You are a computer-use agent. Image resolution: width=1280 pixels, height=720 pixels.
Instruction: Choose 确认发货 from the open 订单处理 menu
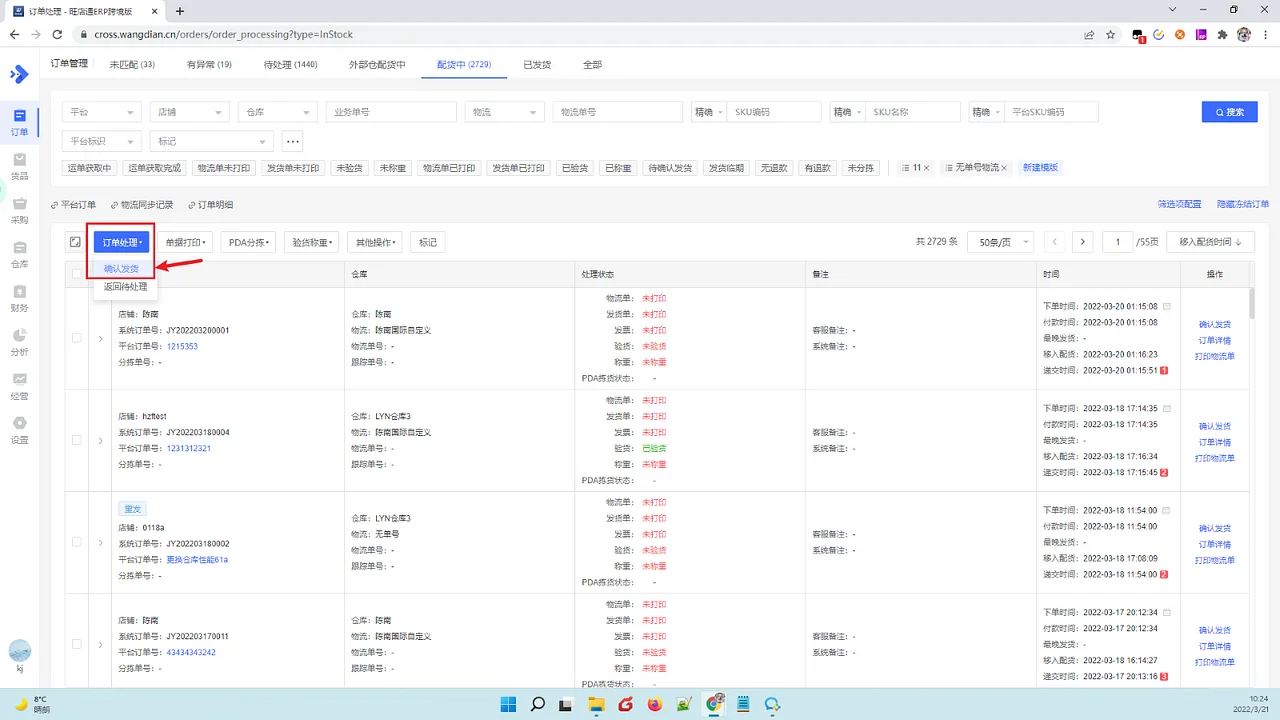pos(120,268)
